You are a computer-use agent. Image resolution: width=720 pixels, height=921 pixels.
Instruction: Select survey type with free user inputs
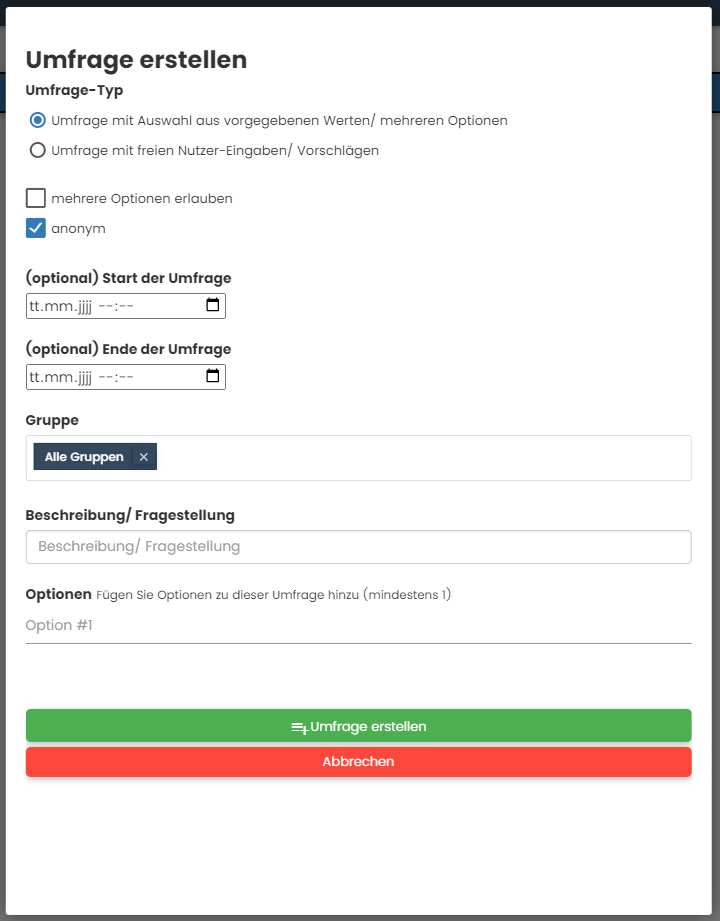tap(38, 151)
